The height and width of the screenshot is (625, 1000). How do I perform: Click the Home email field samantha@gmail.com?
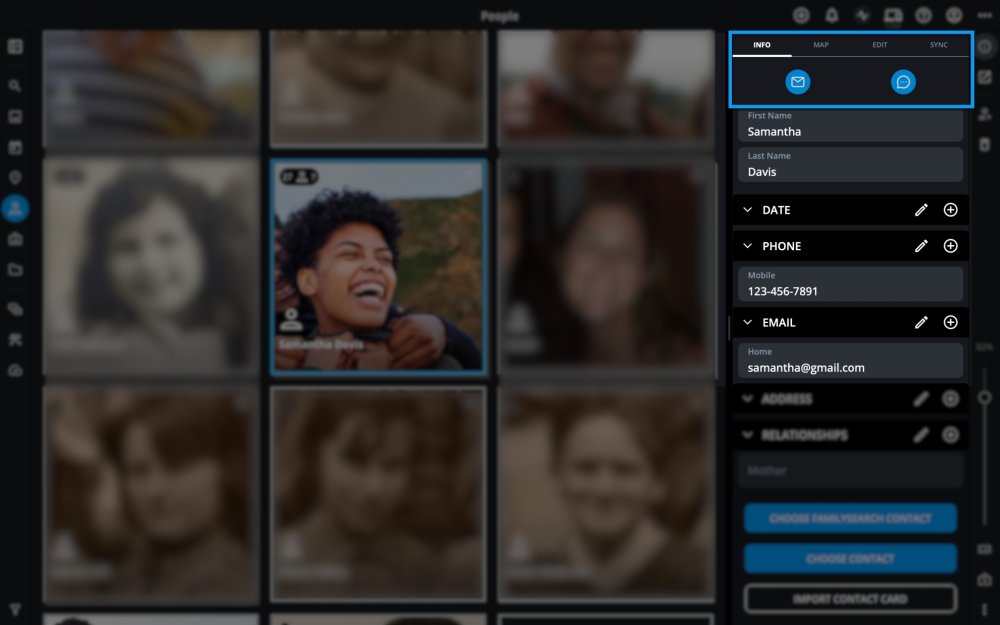coord(850,360)
